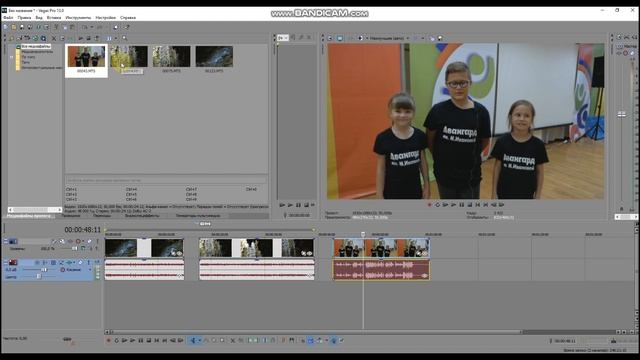
Task: Select the 00075.MTS thumbnail
Action: point(171,60)
